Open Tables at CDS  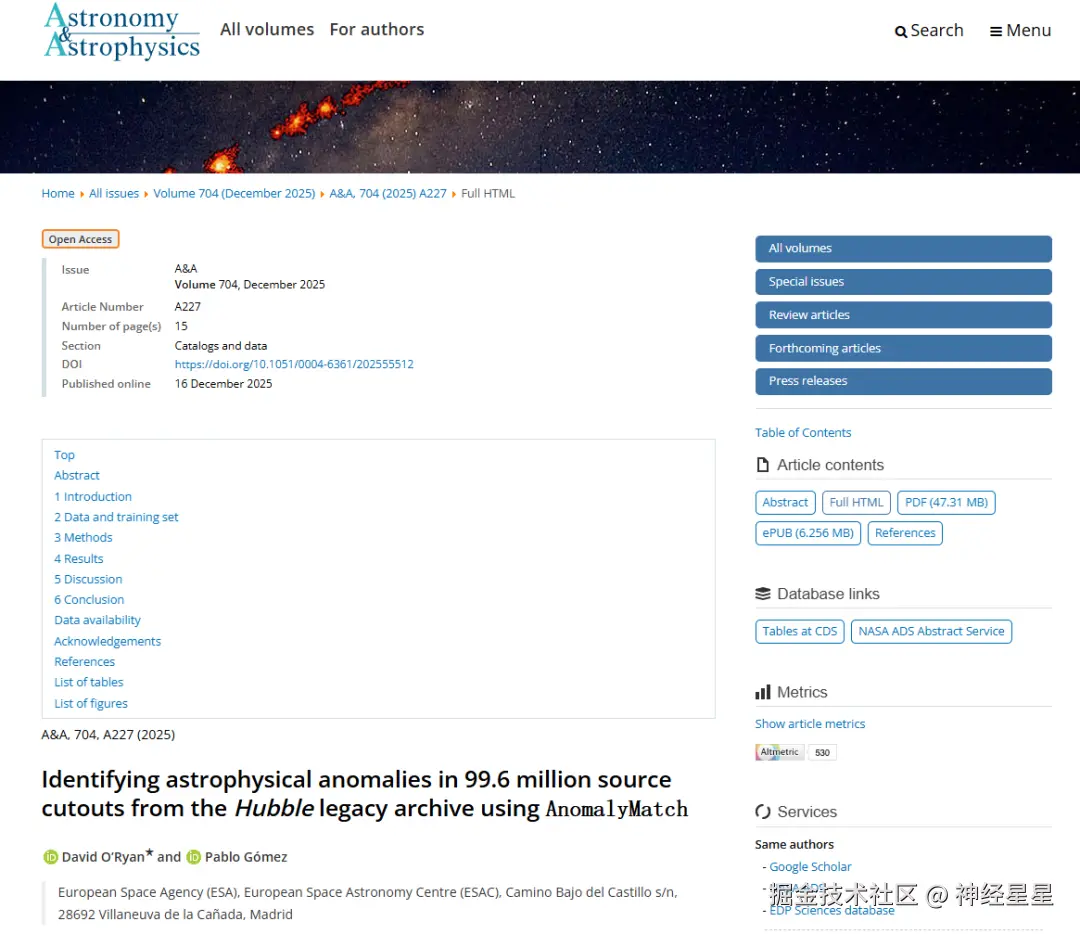tap(800, 632)
